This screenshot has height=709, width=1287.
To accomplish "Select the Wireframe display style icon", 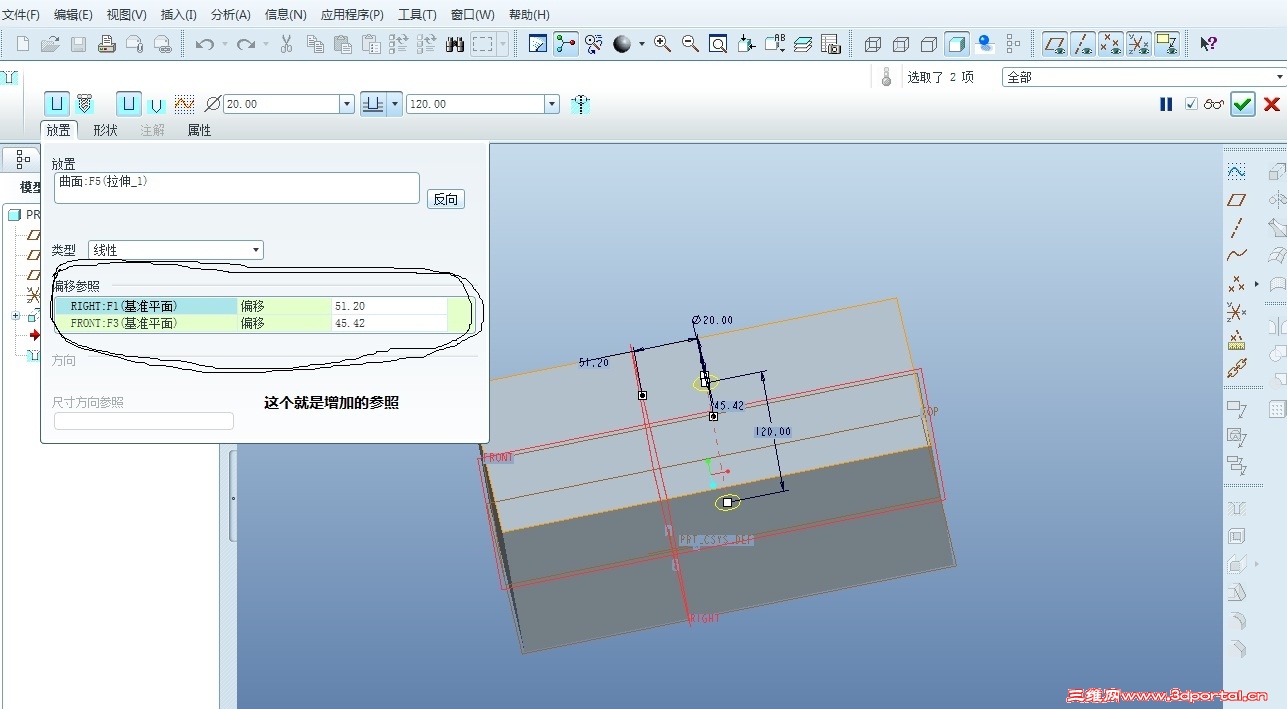I will pyautogui.click(x=872, y=44).
